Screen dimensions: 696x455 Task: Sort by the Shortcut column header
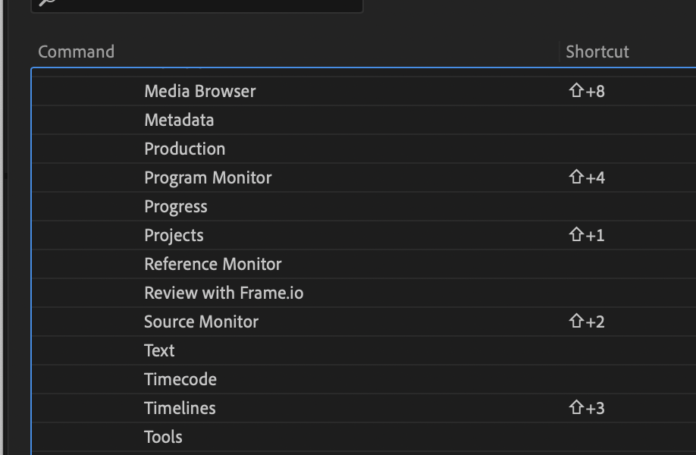tap(597, 52)
